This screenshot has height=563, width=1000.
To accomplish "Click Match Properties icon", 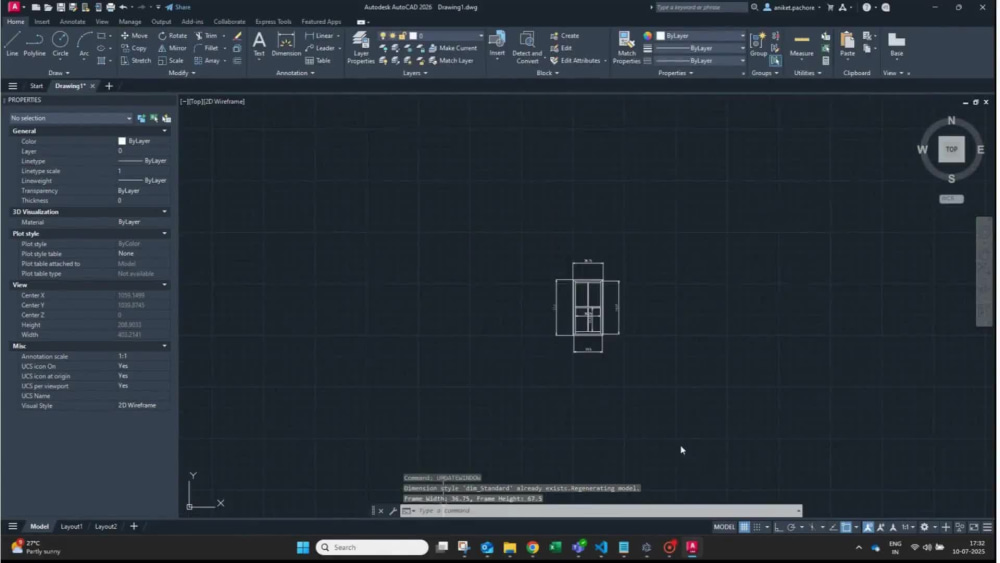I will pos(626,48).
